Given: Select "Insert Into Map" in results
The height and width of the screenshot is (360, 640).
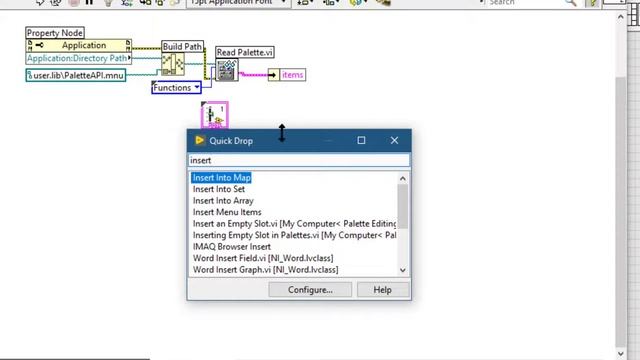Looking at the screenshot, I should tap(222, 178).
